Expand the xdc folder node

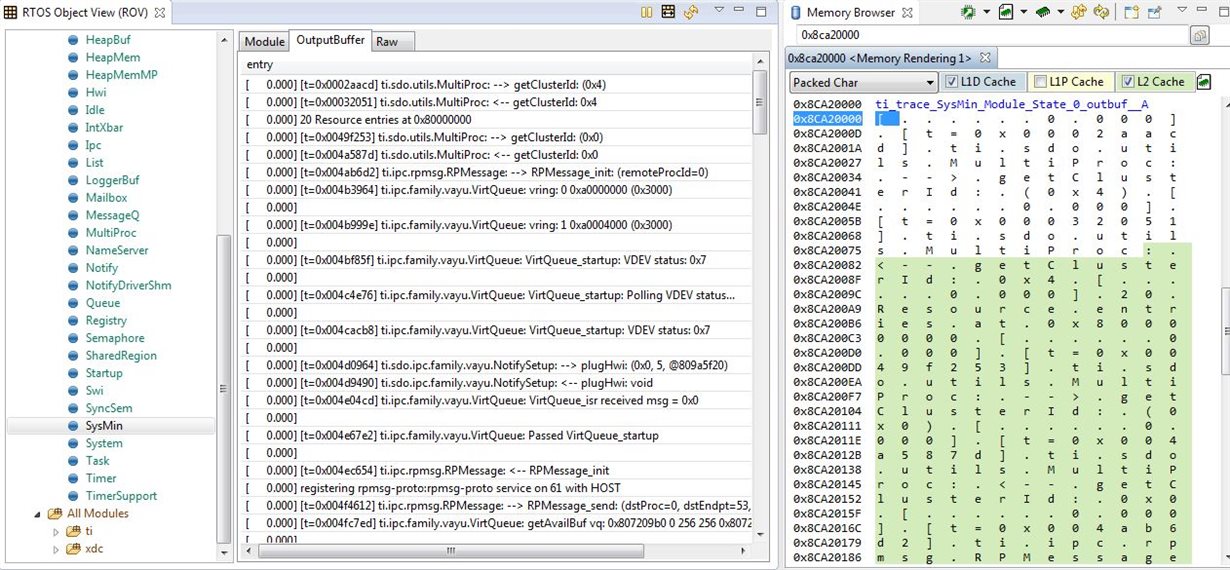56,548
